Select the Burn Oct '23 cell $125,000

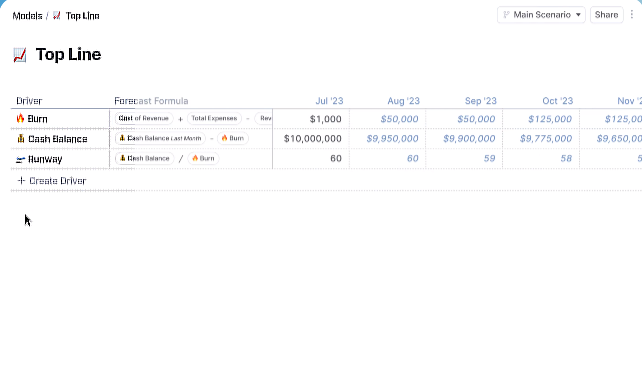point(541,119)
